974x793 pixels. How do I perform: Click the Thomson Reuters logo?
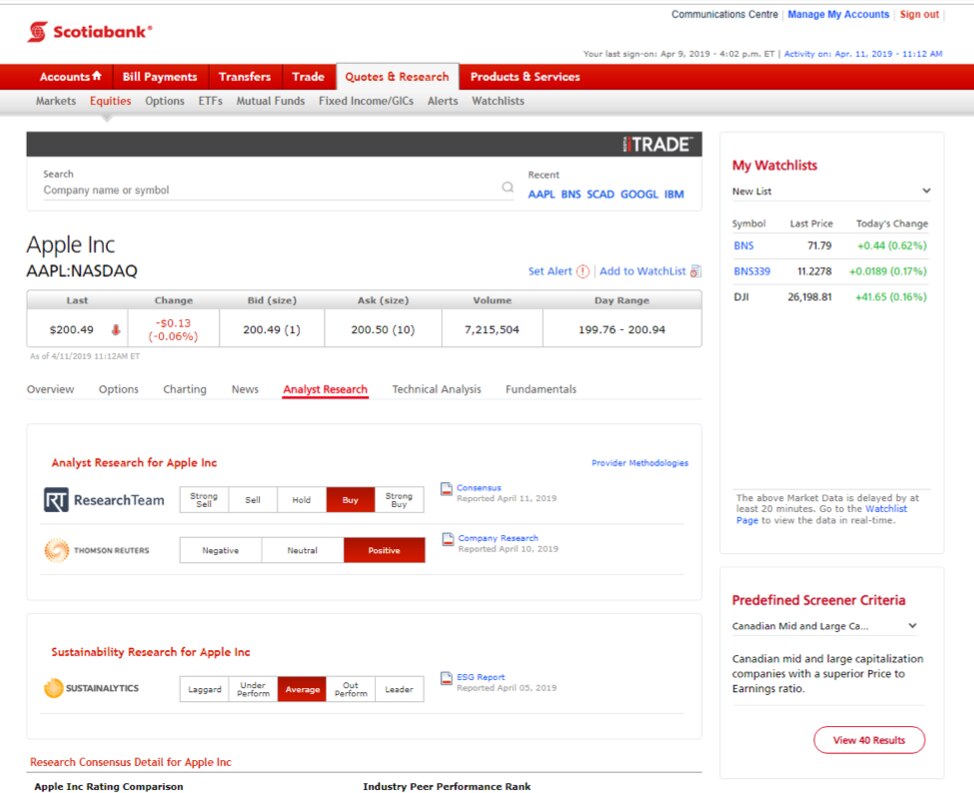(97, 550)
